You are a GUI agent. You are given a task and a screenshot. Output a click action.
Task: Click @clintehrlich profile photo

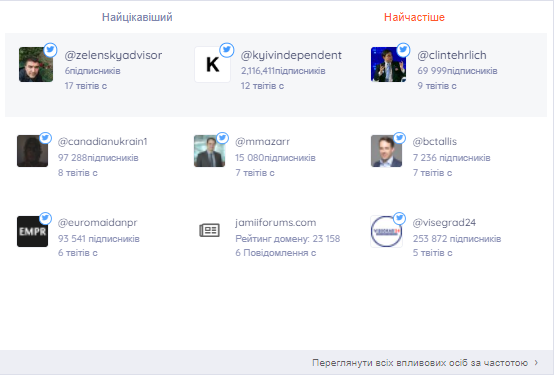click(388, 65)
